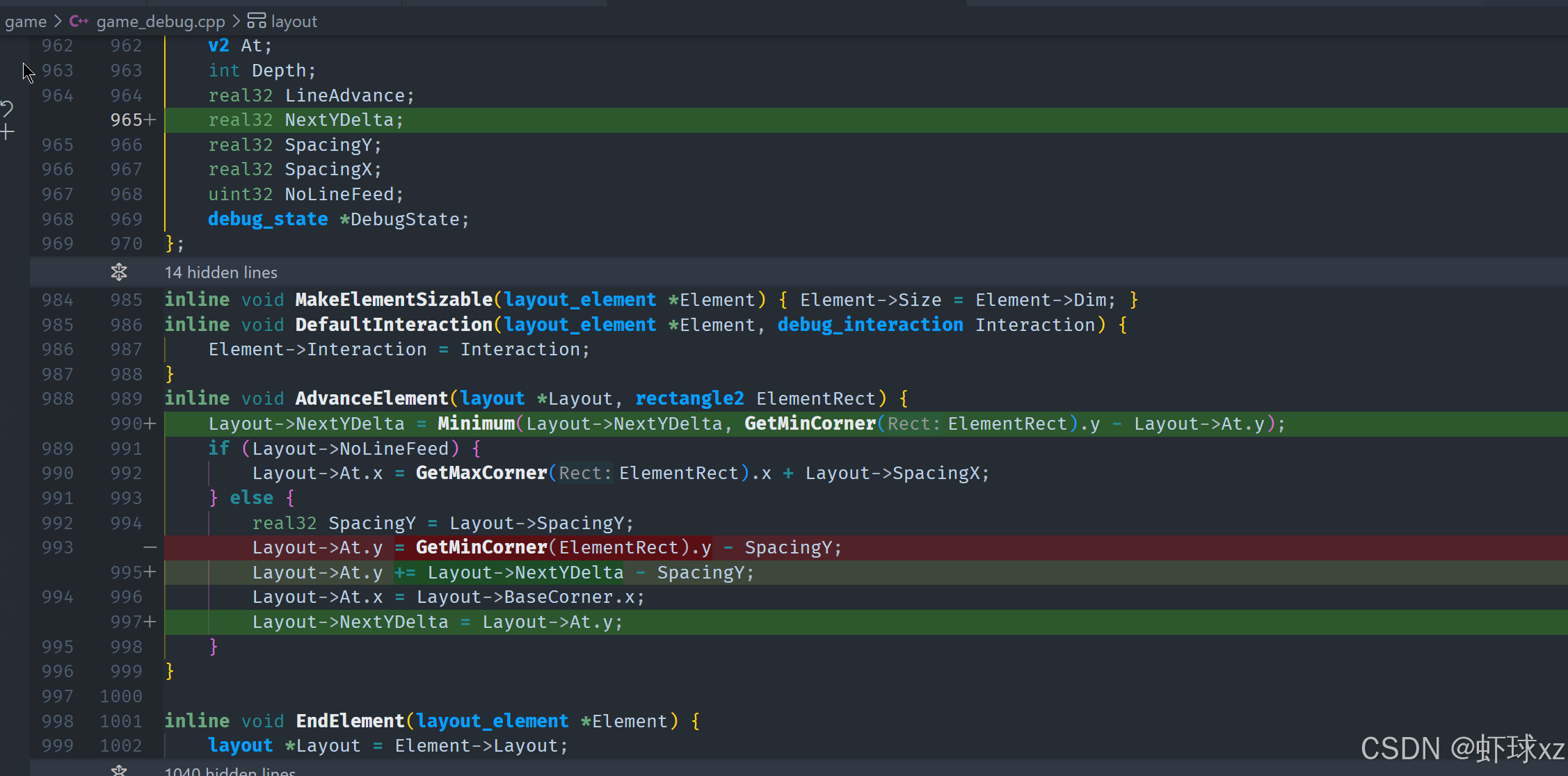Viewport: 1568px width, 776px height.
Task: Click the unfold icon beside 14 hidden lines
Action: pos(119,272)
